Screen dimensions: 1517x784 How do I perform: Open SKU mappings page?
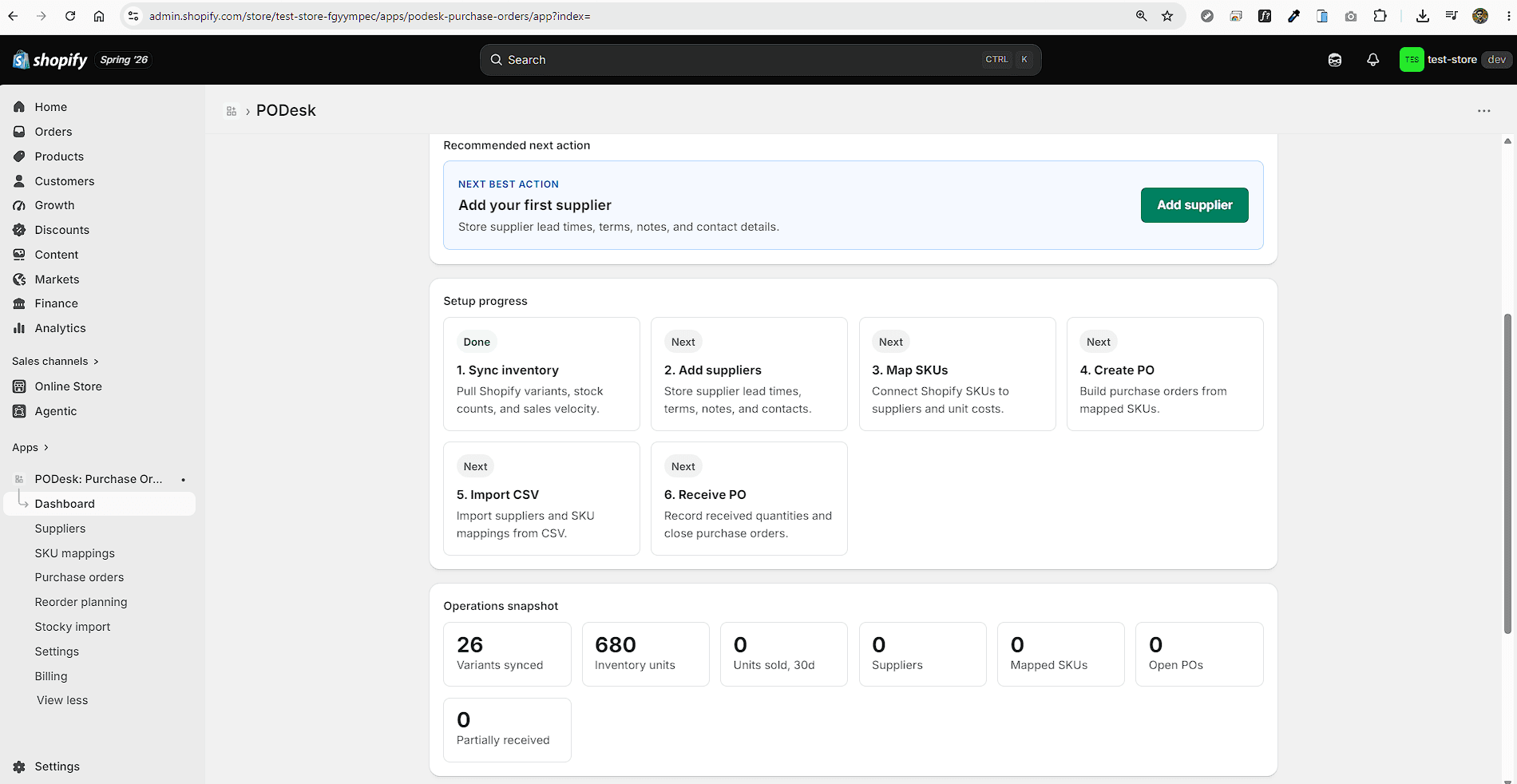tap(74, 553)
